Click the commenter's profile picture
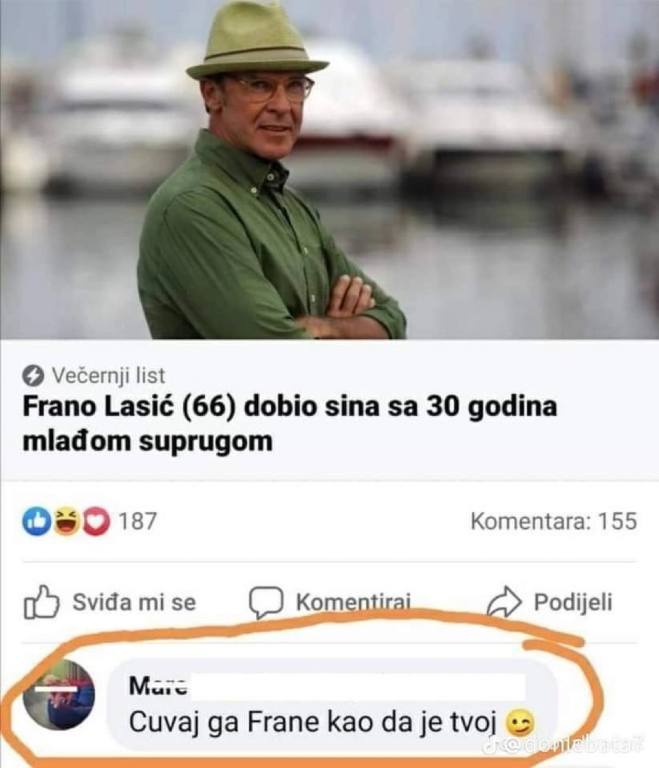The width and height of the screenshot is (659, 768). tap(59, 695)
